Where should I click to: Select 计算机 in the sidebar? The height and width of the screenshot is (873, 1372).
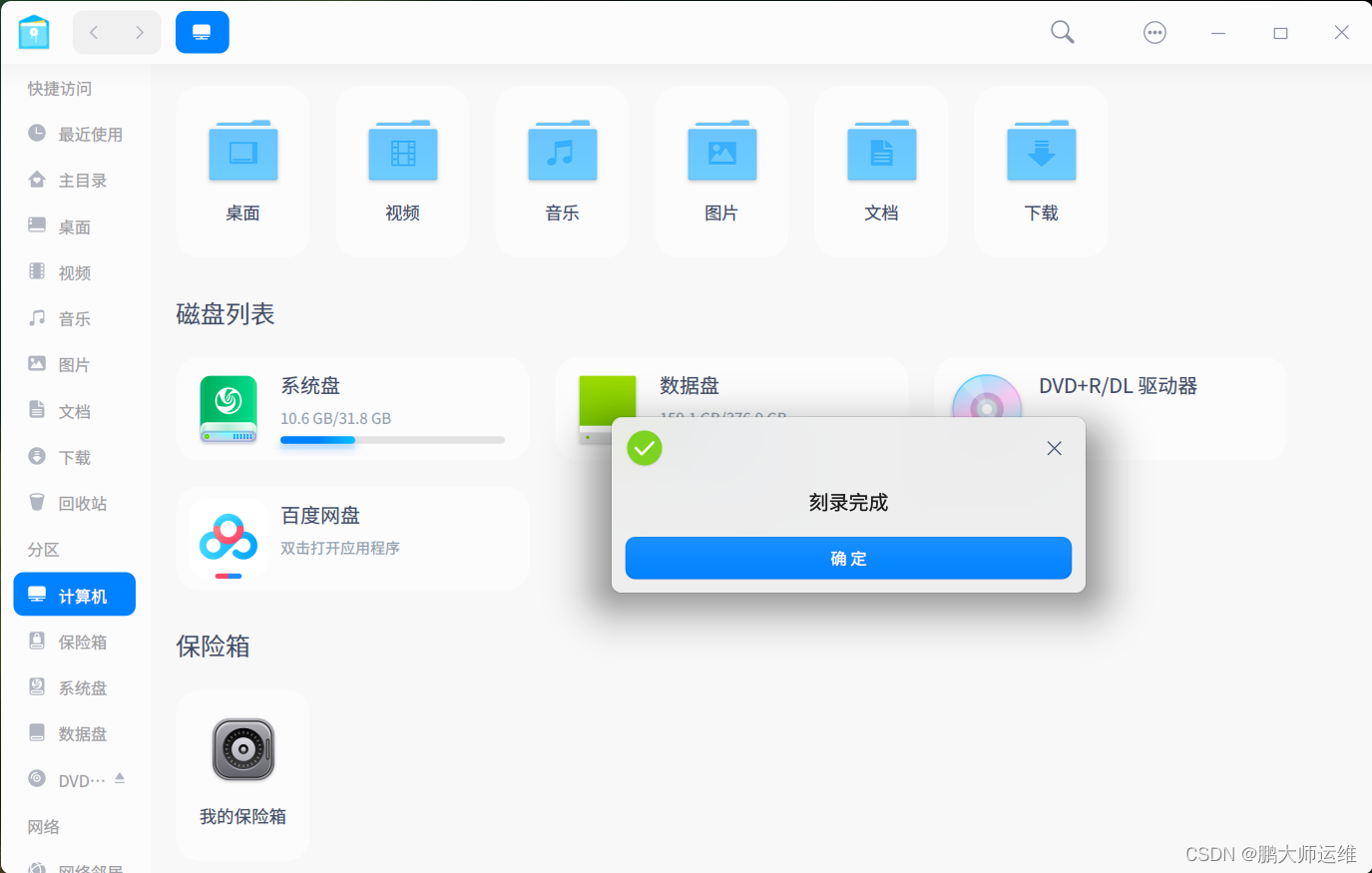(74, 594)
